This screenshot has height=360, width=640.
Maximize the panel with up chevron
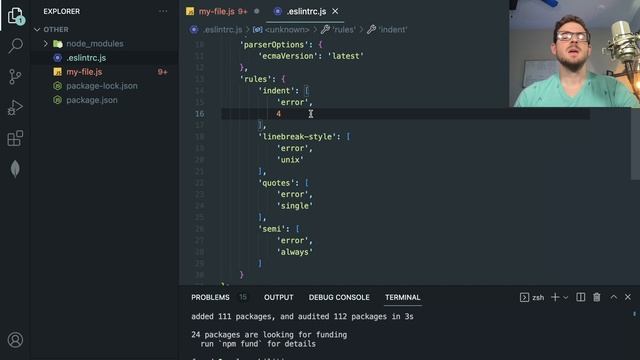(613, 297)
